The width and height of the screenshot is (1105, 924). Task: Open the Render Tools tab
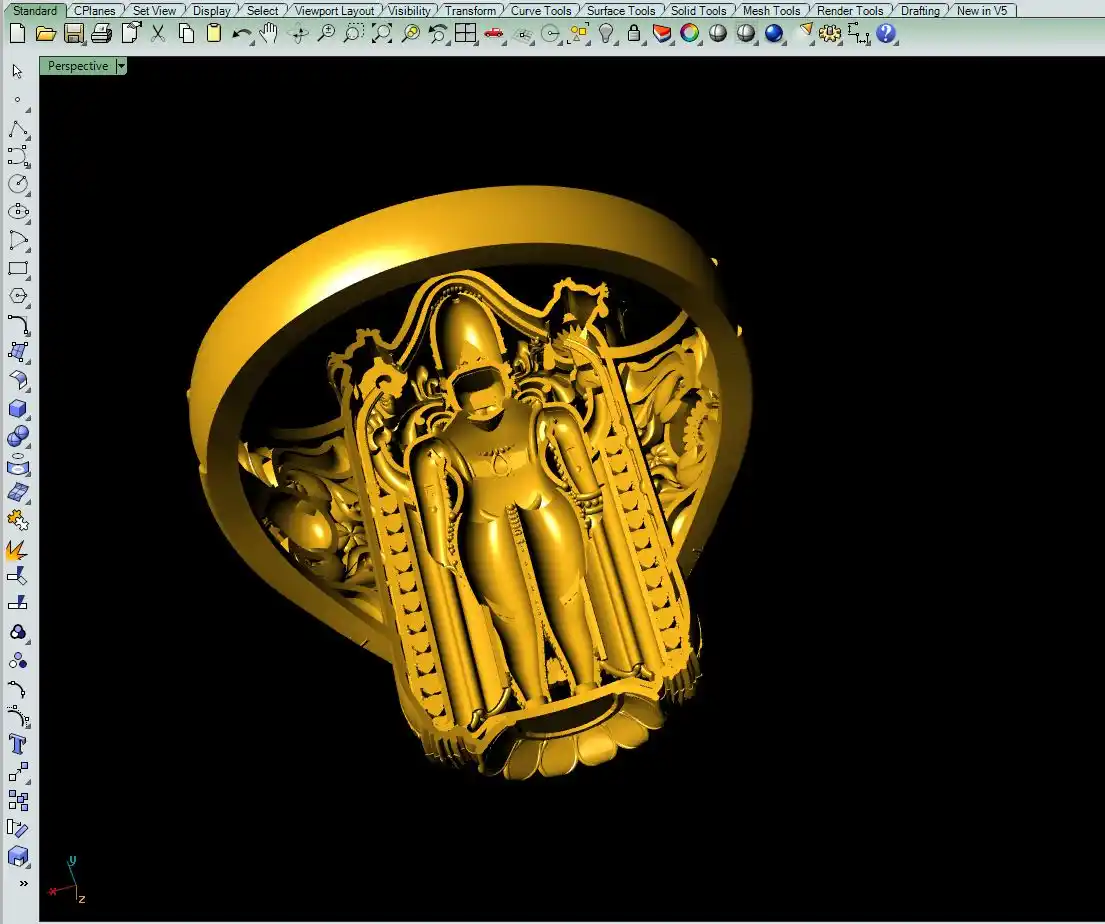[x=850, y=11]
